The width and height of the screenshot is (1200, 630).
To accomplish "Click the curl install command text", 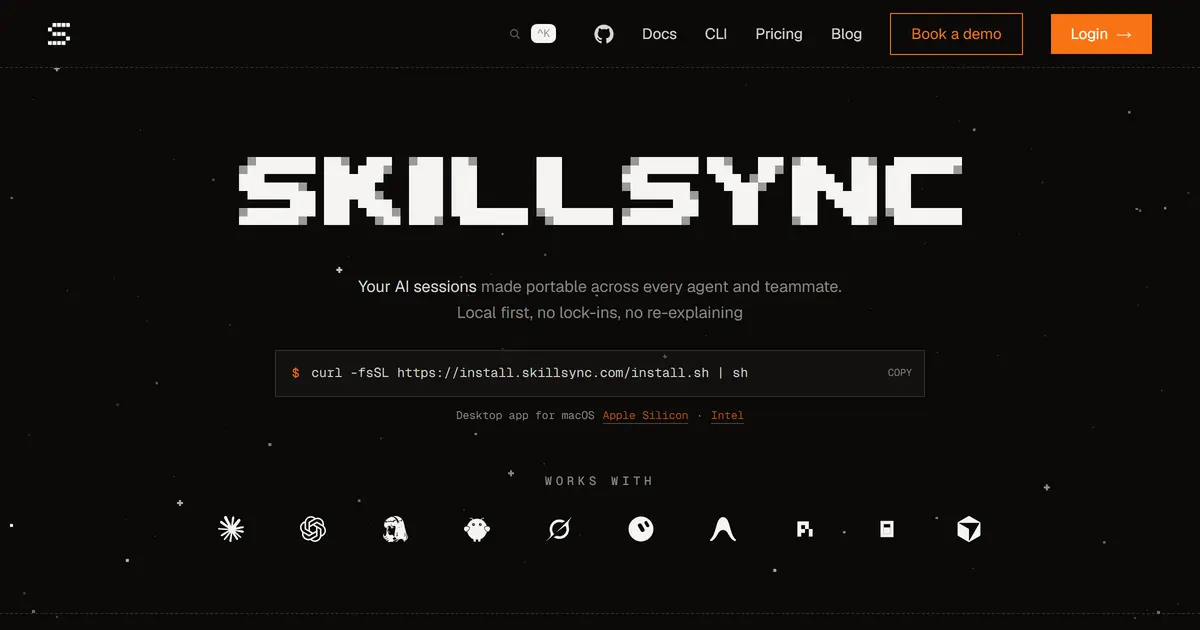I will pyautogui.click(x=529, y=373).
